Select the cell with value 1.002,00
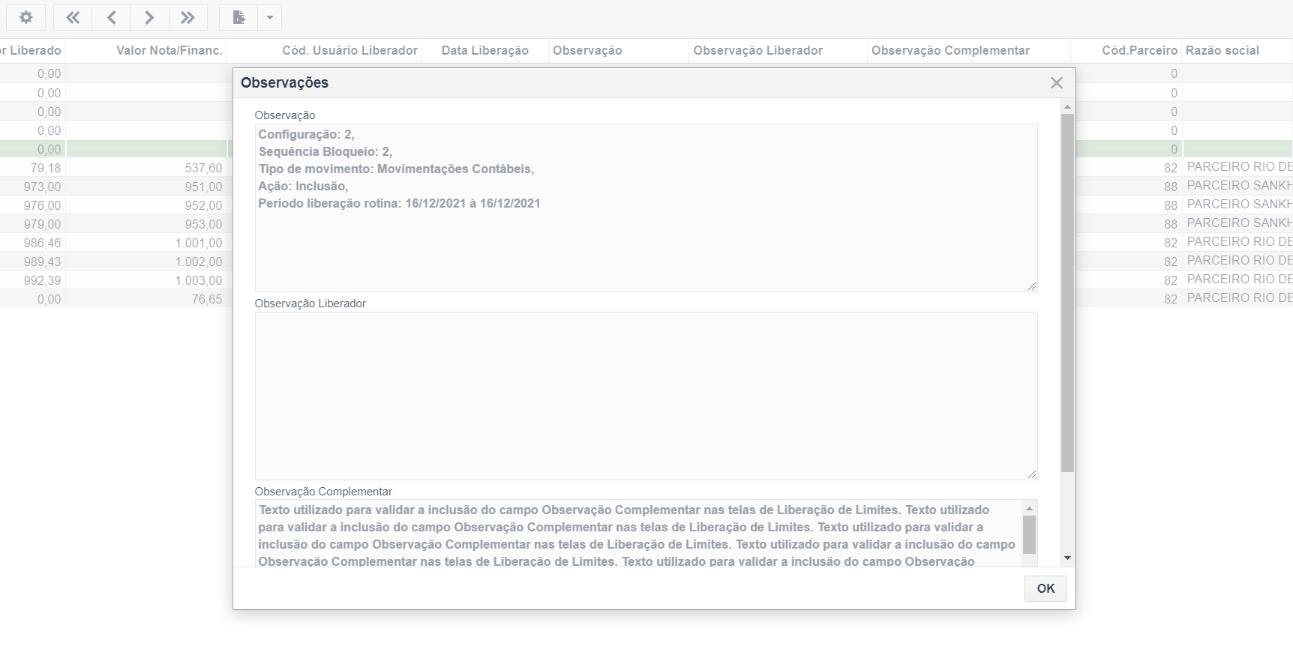The image size is (1293, 650). coord(148,261)
